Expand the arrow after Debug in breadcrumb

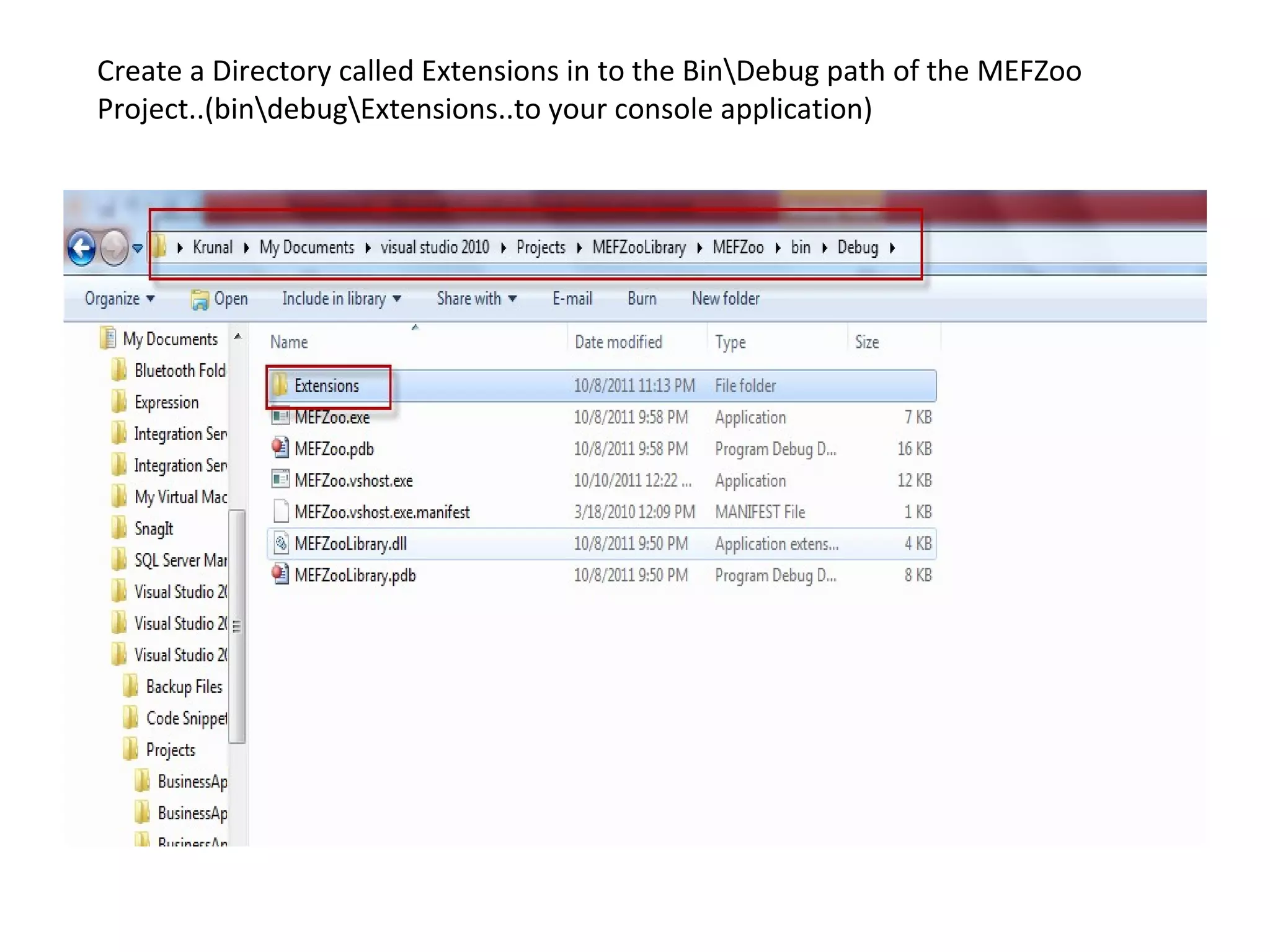[892, 248]
